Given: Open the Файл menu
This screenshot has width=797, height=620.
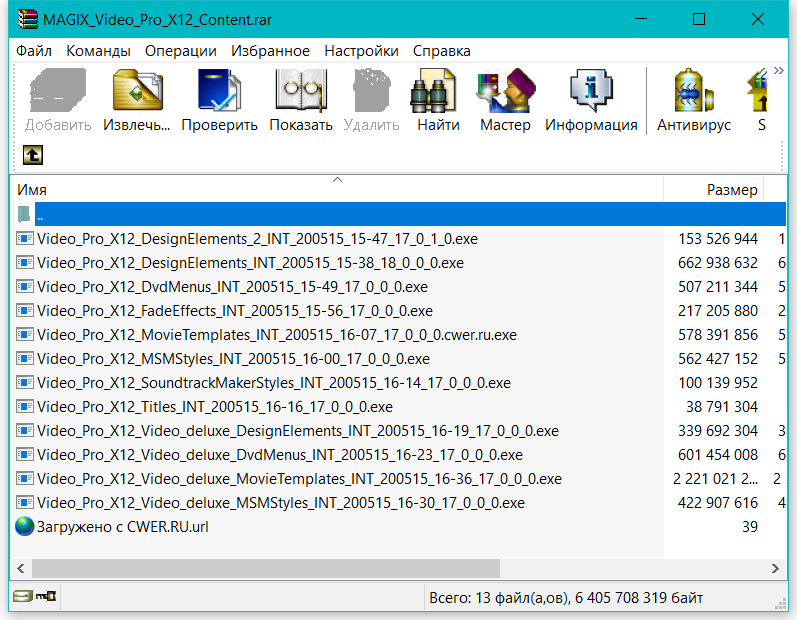Looking at the screenshot, I should (34, 51).
